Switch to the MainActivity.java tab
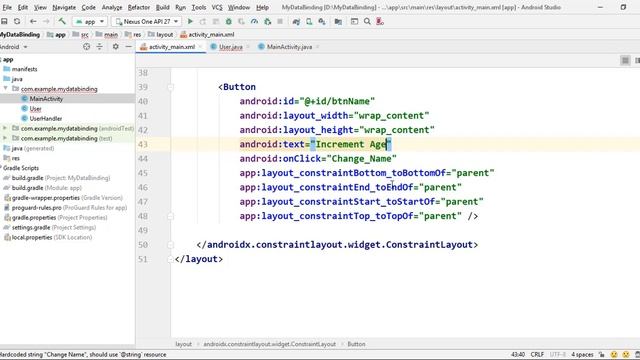Image resolution: width=640 pixels, height=360 pixels. pyautogui.click(x=289, y=47)
